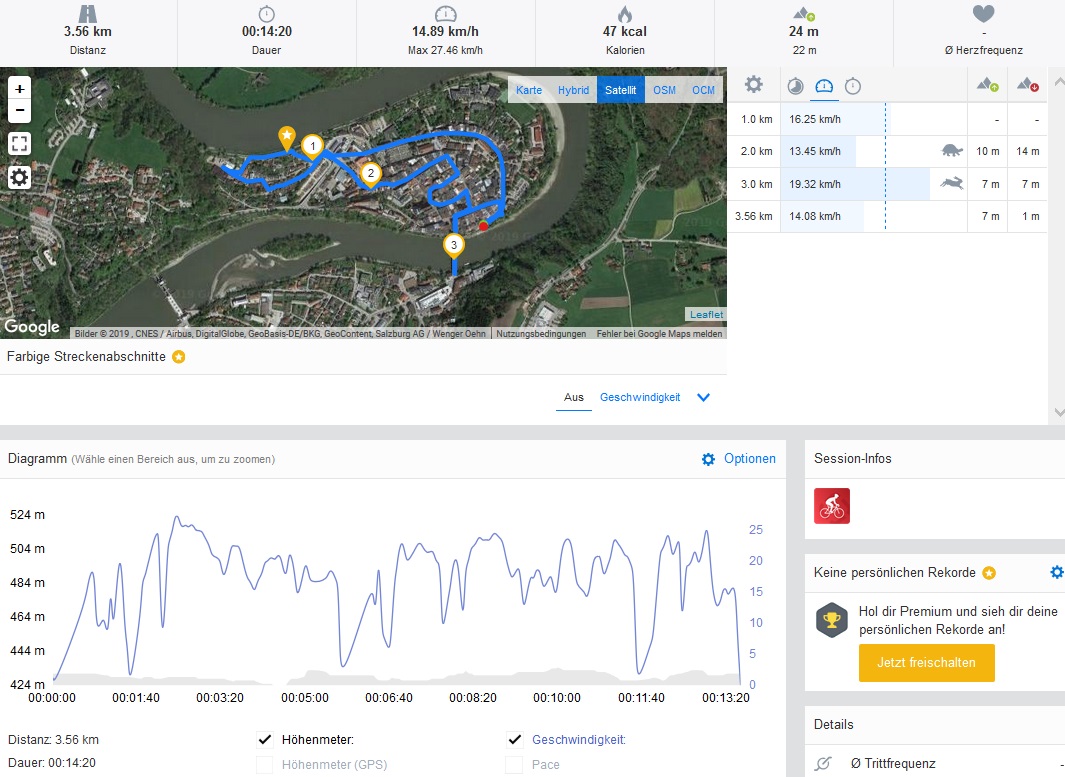Click the cycling activity icon

point(832,506)
